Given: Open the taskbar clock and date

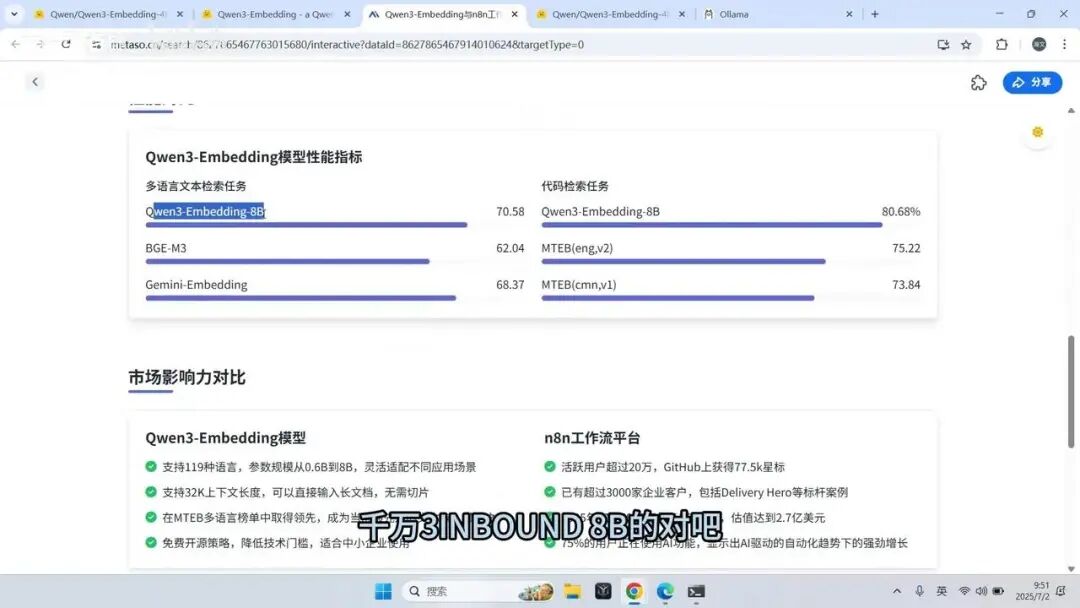Looking at the screenshot, I should tap(1032, 591).
